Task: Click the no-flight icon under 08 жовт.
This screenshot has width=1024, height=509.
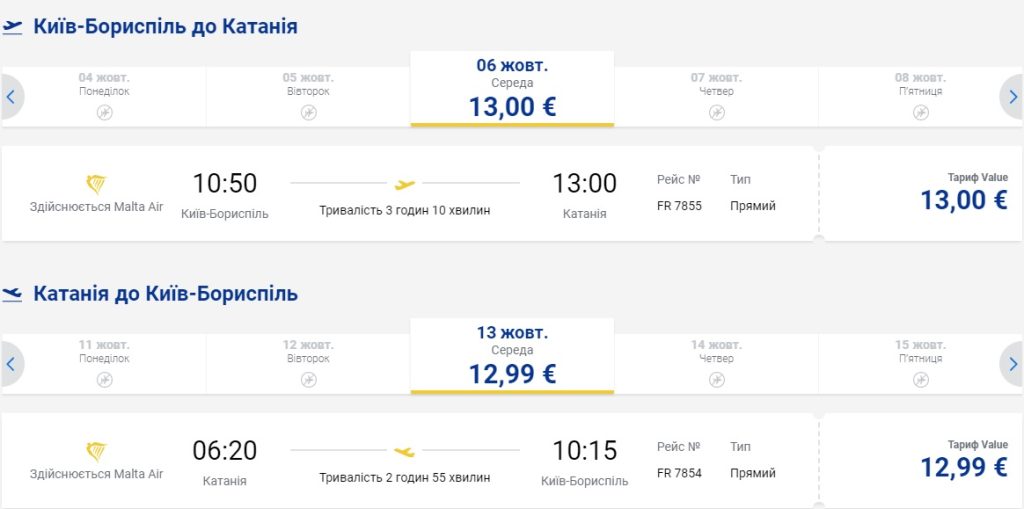Action: tap(920, 112)
